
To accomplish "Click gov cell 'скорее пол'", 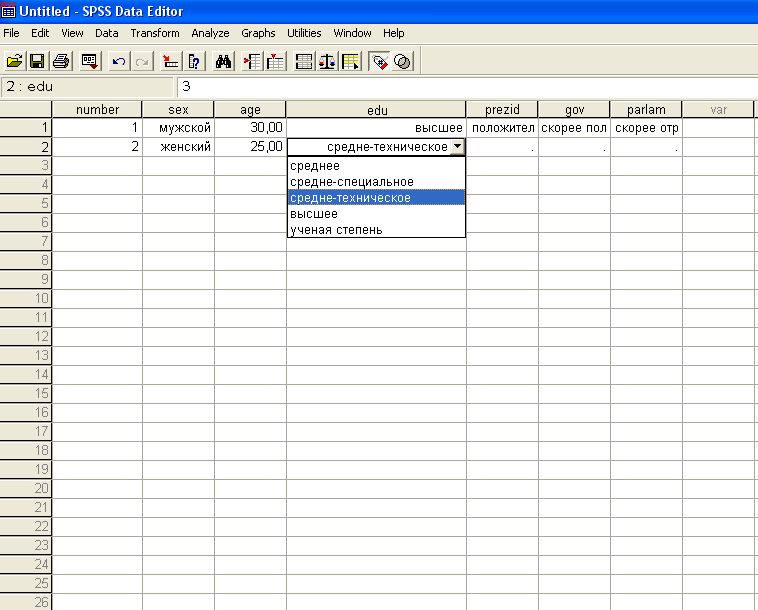I will pos(574,128).
